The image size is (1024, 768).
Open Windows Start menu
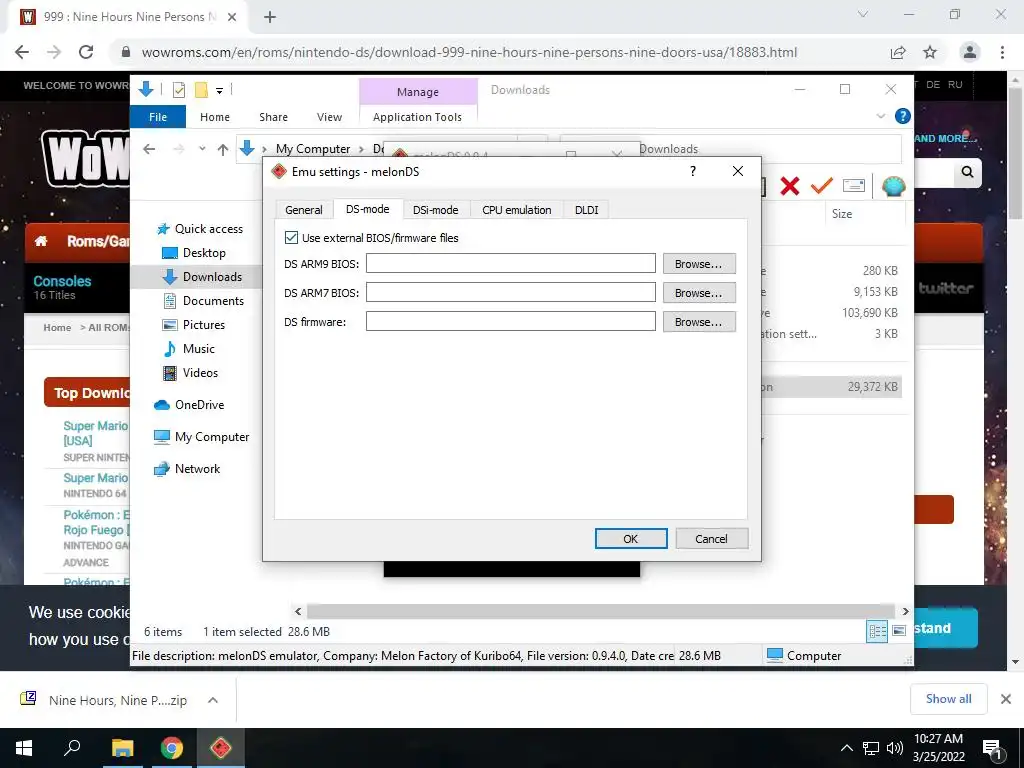[x=24, y=748]
